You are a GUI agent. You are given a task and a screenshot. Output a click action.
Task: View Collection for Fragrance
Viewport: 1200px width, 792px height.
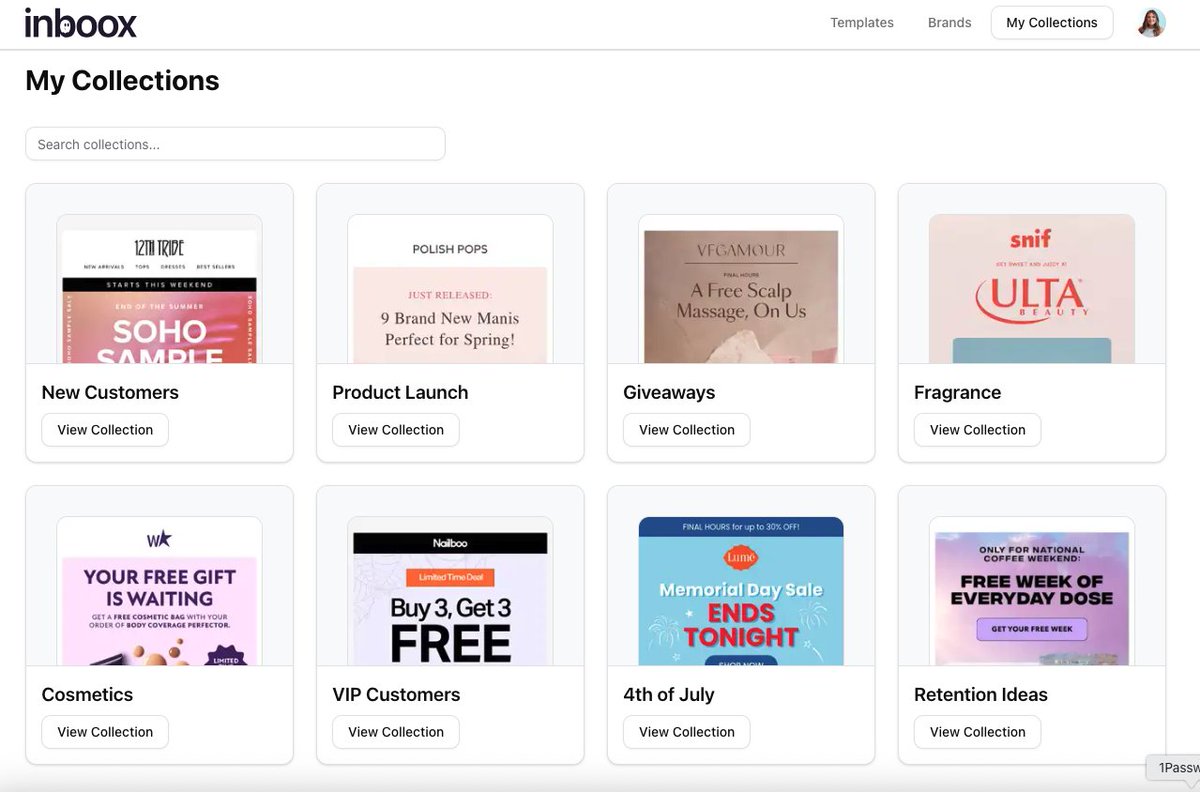point(978,430)
